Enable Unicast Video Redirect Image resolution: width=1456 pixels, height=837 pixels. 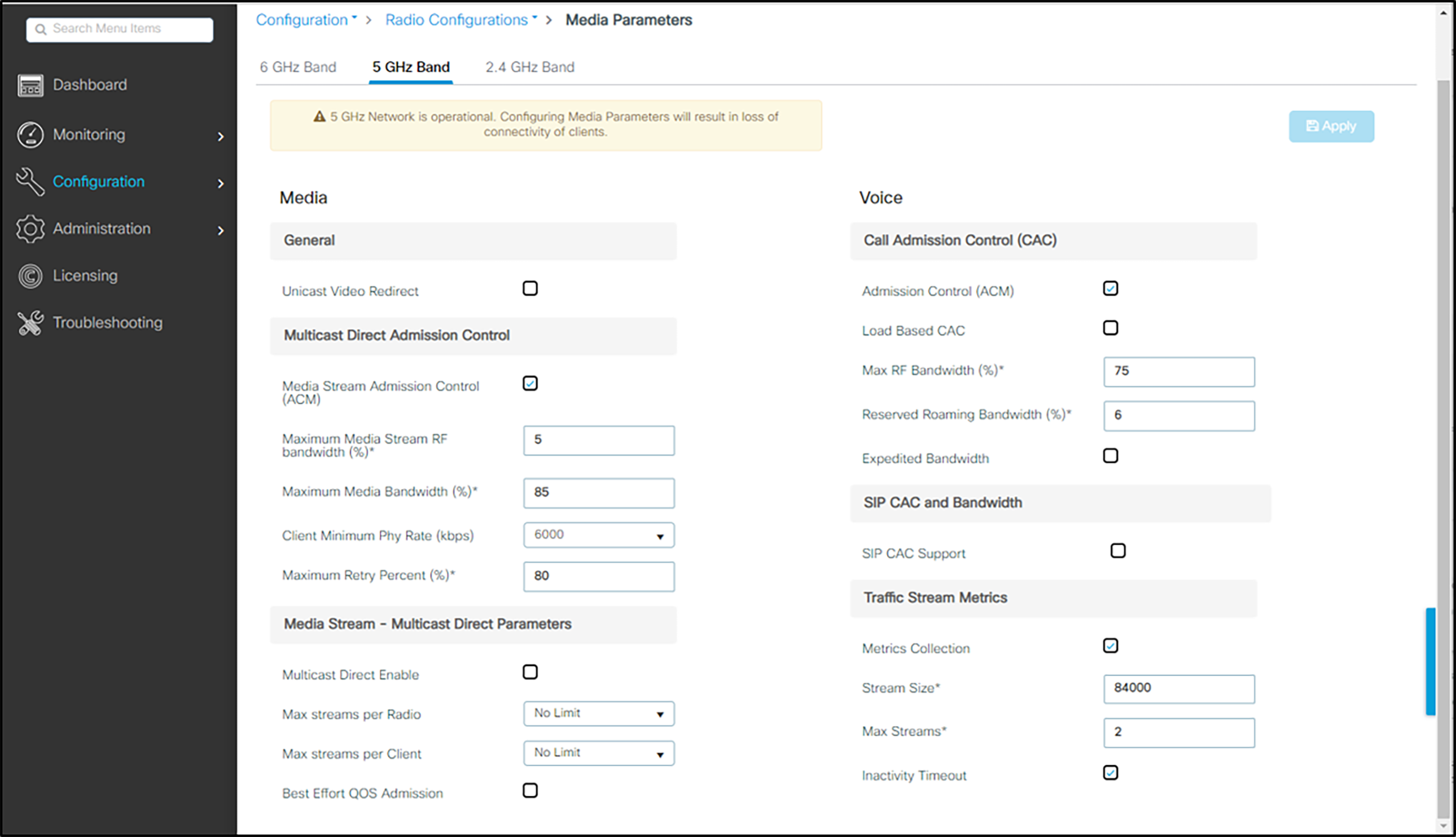click(x=530, y=288)
